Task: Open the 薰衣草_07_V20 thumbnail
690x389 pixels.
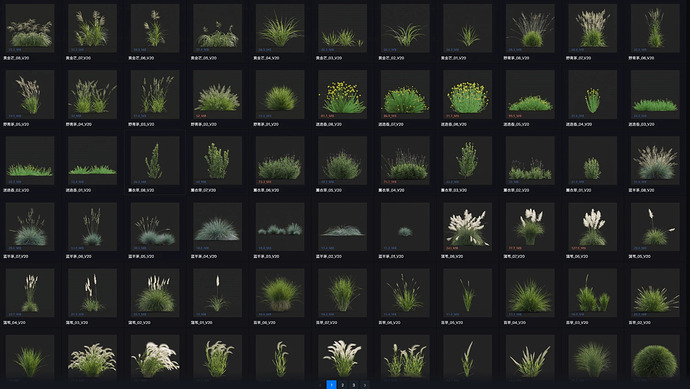Action: (x=217, y=160)
